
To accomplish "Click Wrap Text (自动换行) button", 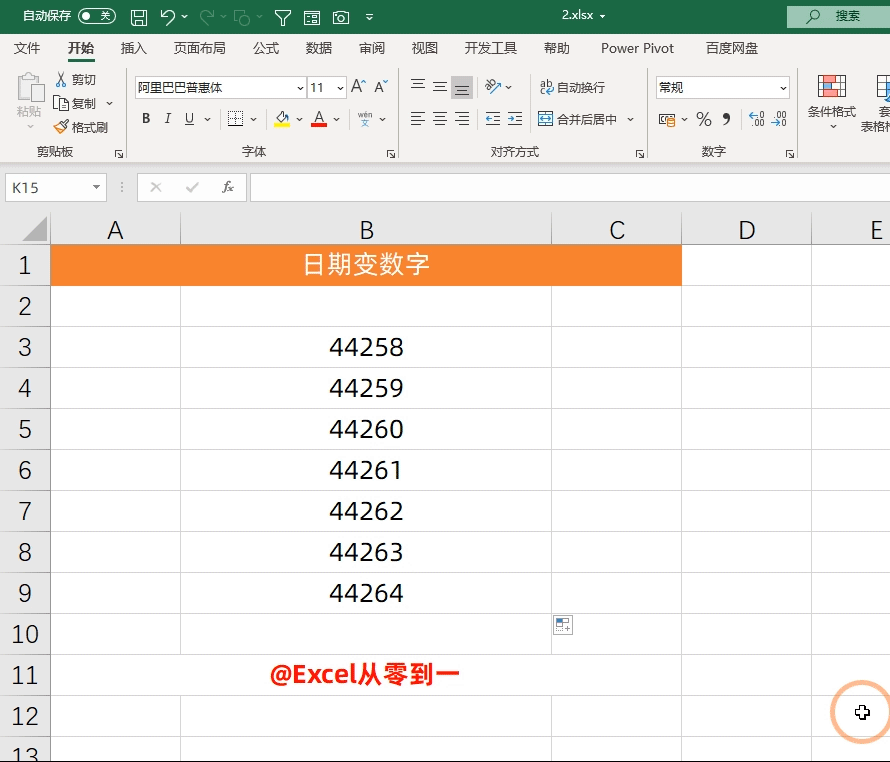I will click(x=572, y=87).
